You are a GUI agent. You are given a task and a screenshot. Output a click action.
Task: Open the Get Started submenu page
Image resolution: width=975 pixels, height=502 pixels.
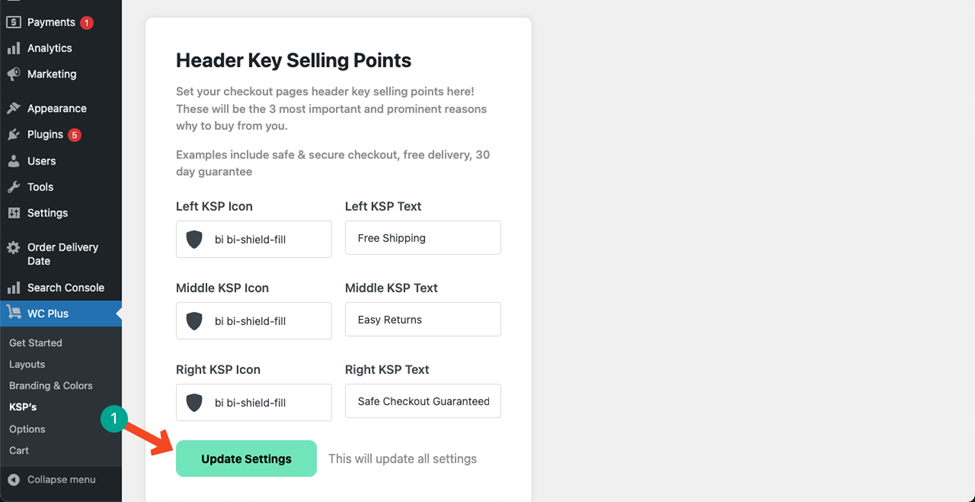[35, 343]
